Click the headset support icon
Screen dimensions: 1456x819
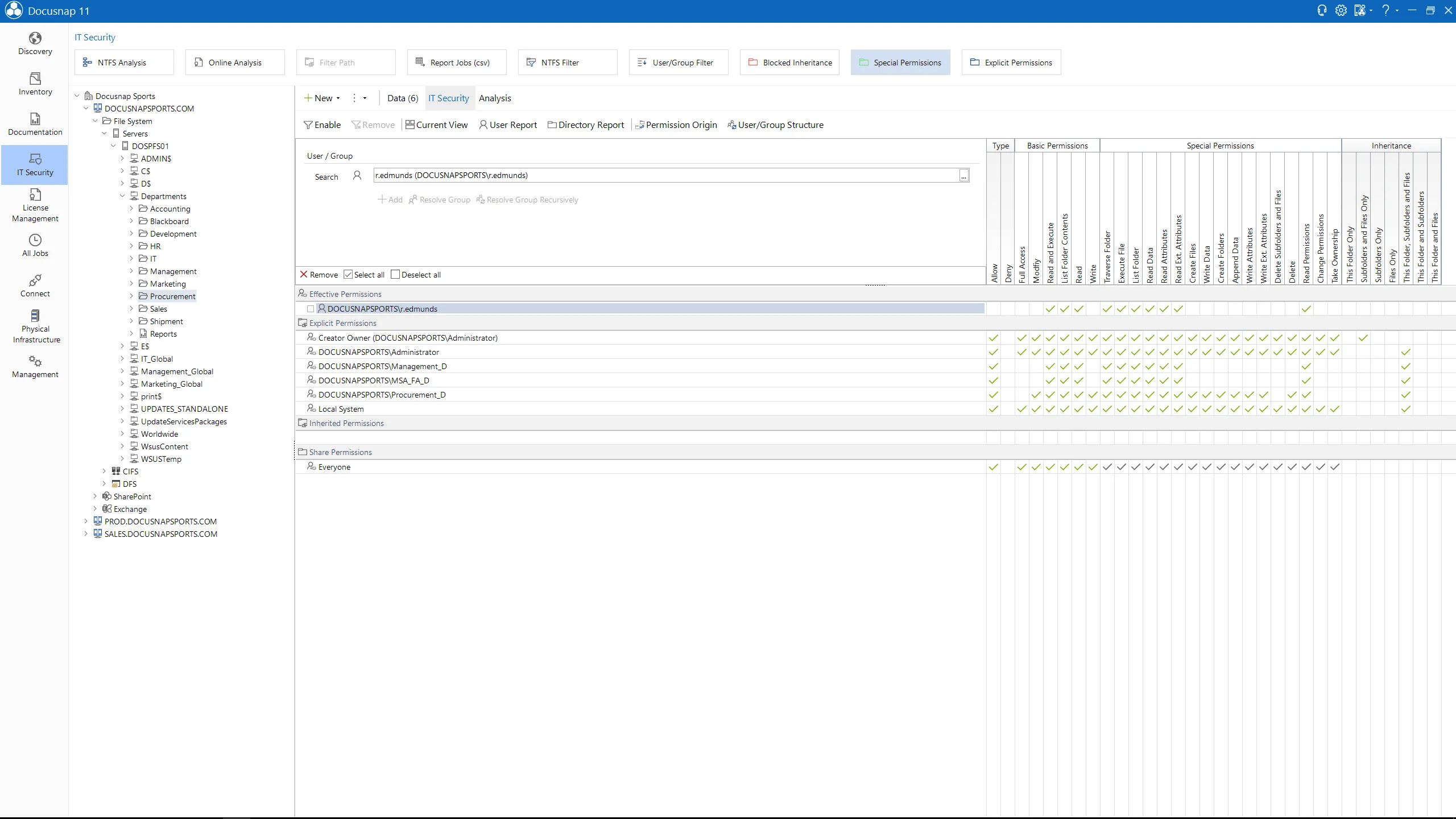[1322, 10]
